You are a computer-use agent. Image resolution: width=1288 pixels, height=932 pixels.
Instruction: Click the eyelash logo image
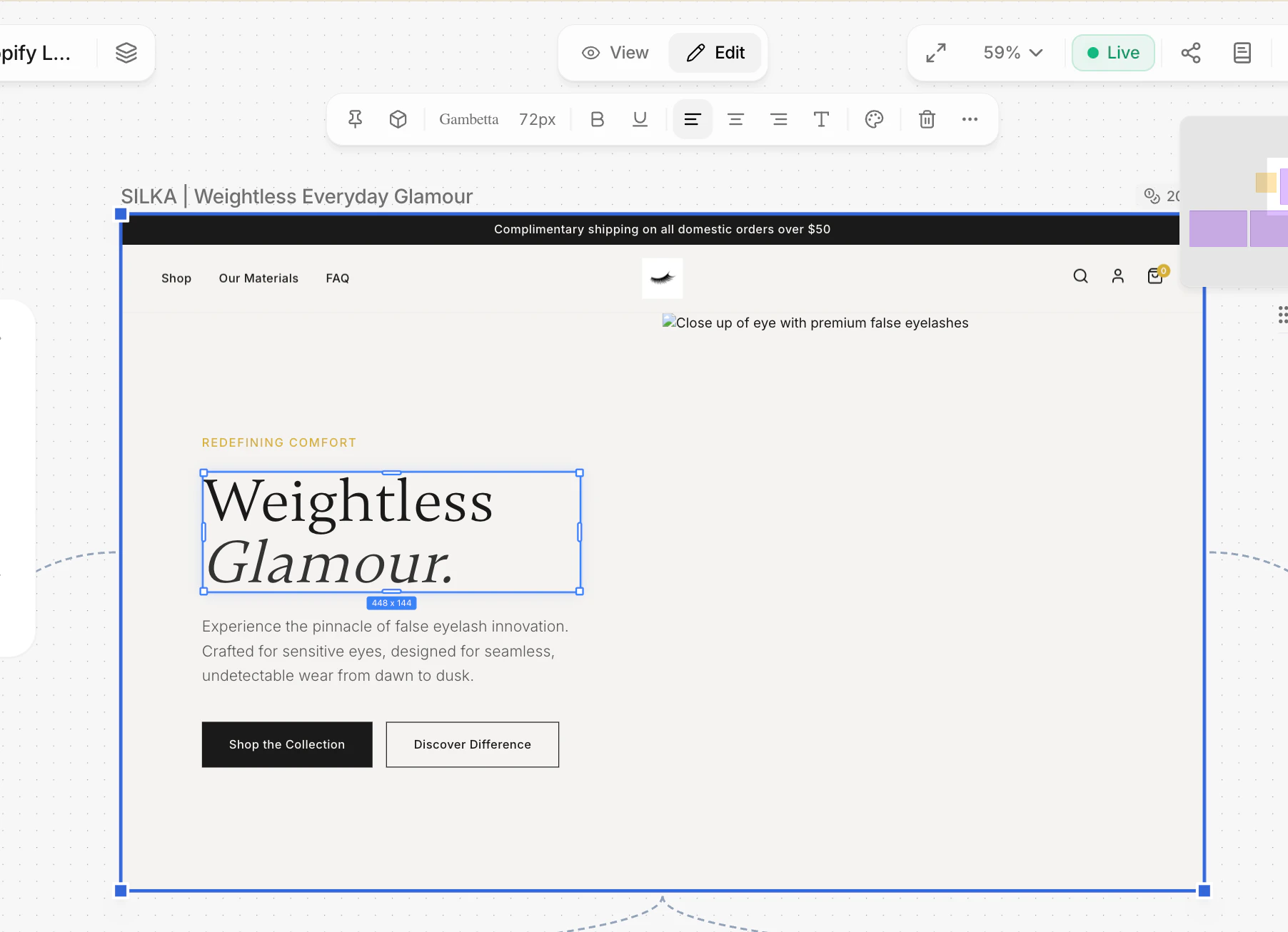(x=663, y=278)
